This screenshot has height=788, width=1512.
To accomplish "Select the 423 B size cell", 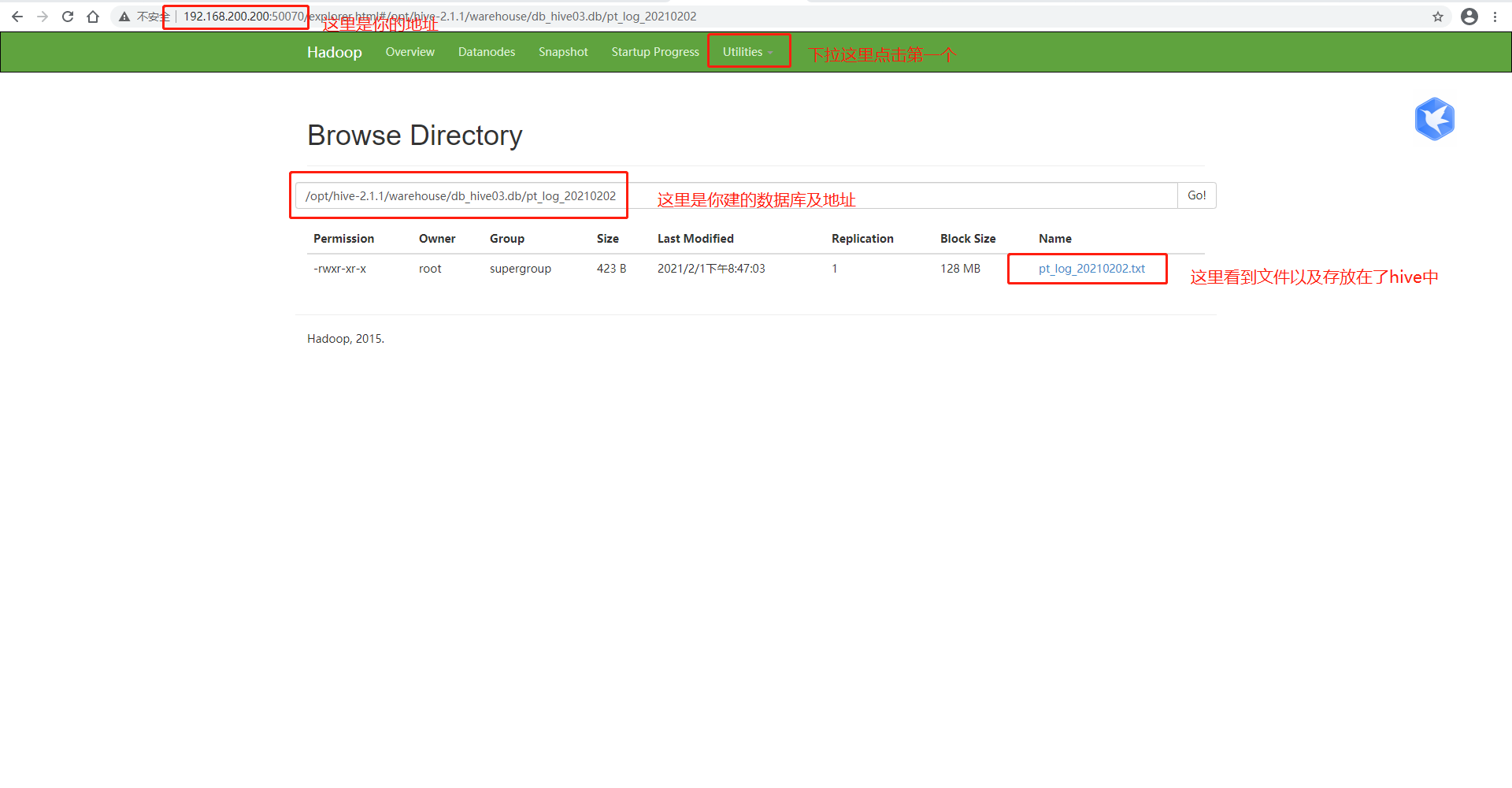I will (x=611, y=269).
